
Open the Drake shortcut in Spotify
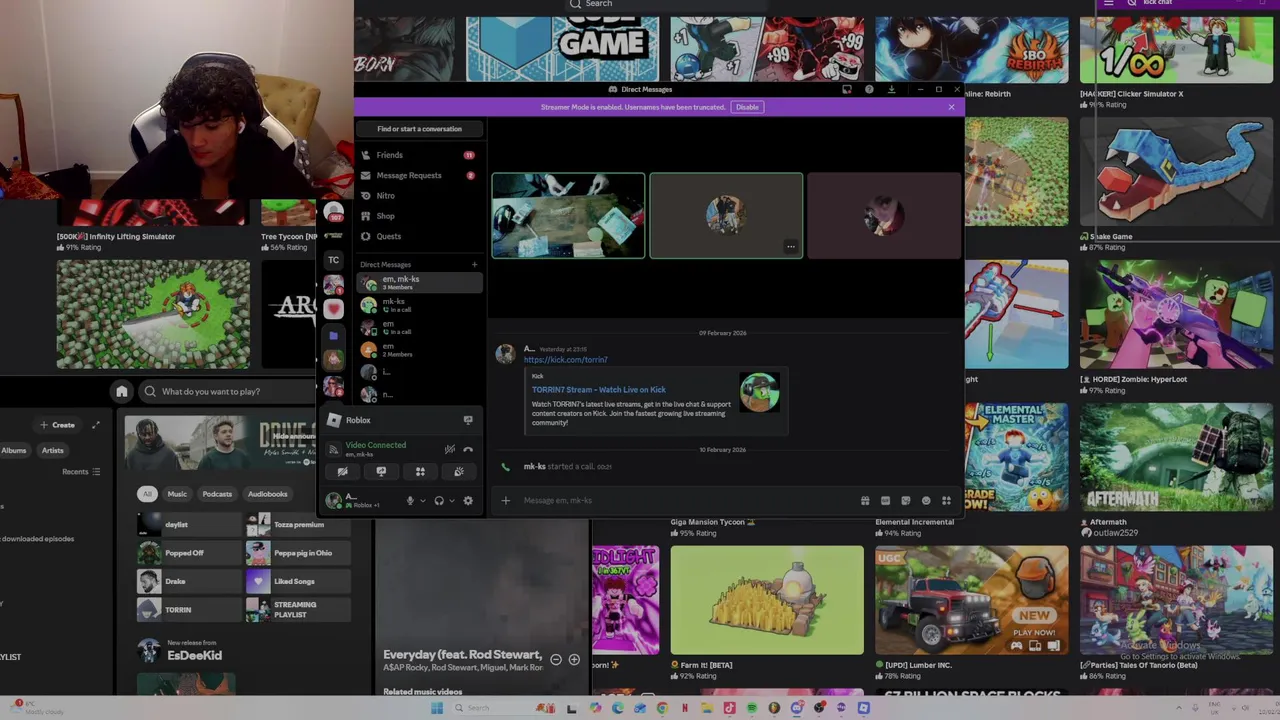tap(189, 581)
